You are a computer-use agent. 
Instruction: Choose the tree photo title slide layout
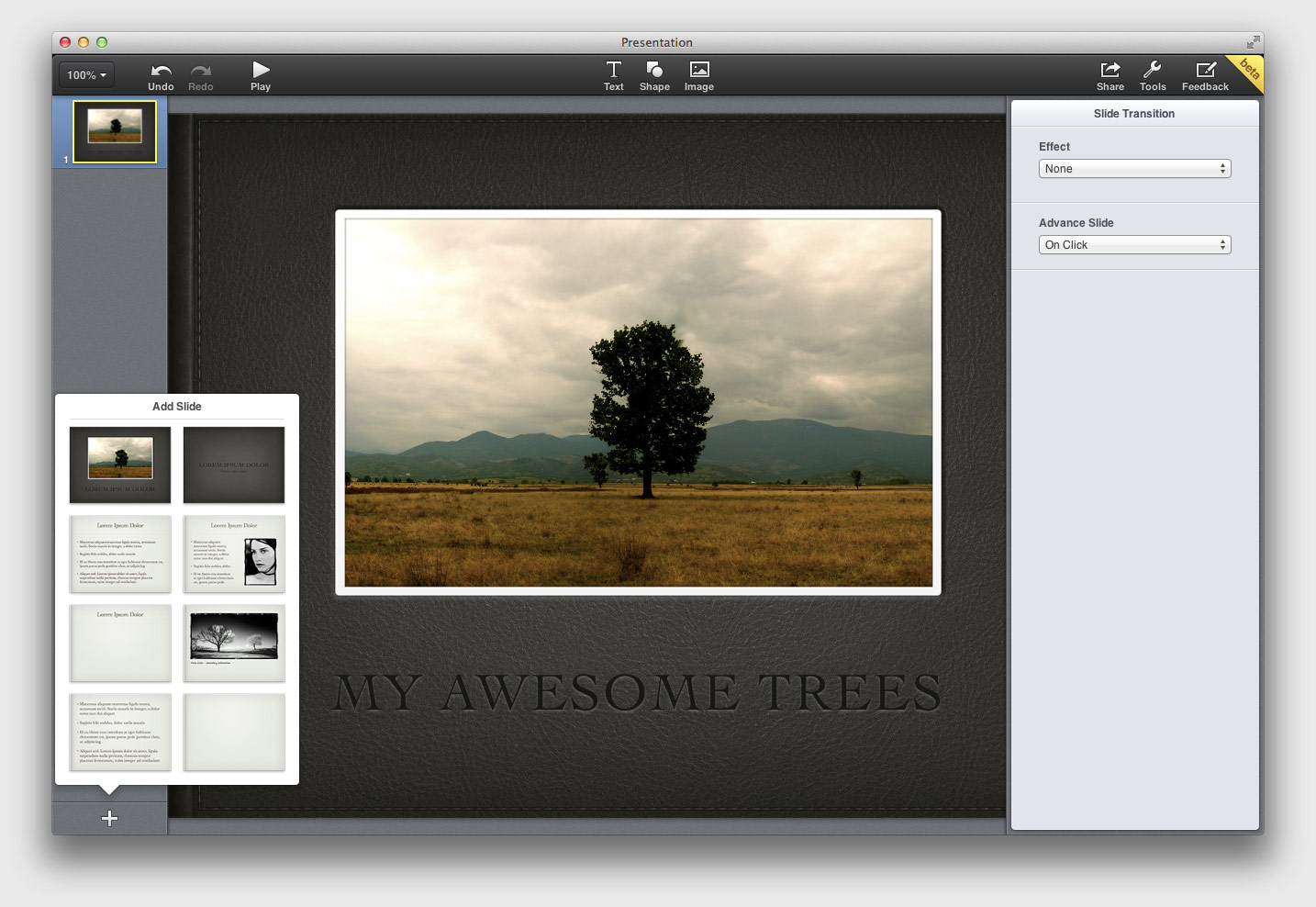pyautogui.click(x=120, y=465)
